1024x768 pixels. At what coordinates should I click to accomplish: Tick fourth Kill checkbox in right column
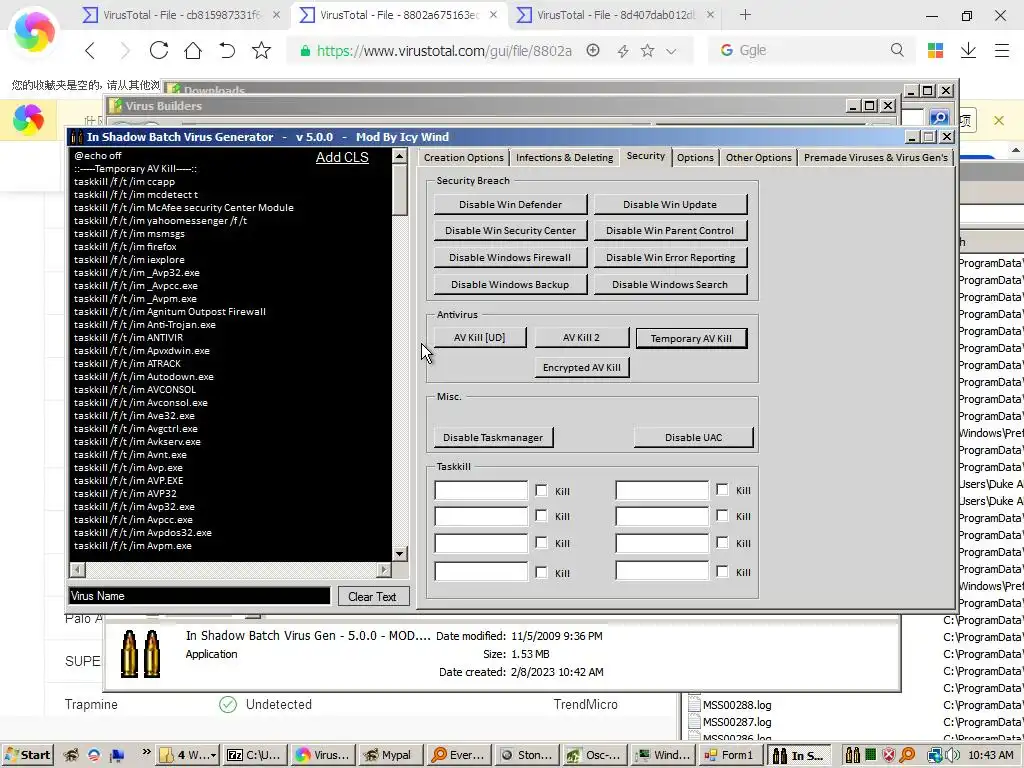(722, 572)
